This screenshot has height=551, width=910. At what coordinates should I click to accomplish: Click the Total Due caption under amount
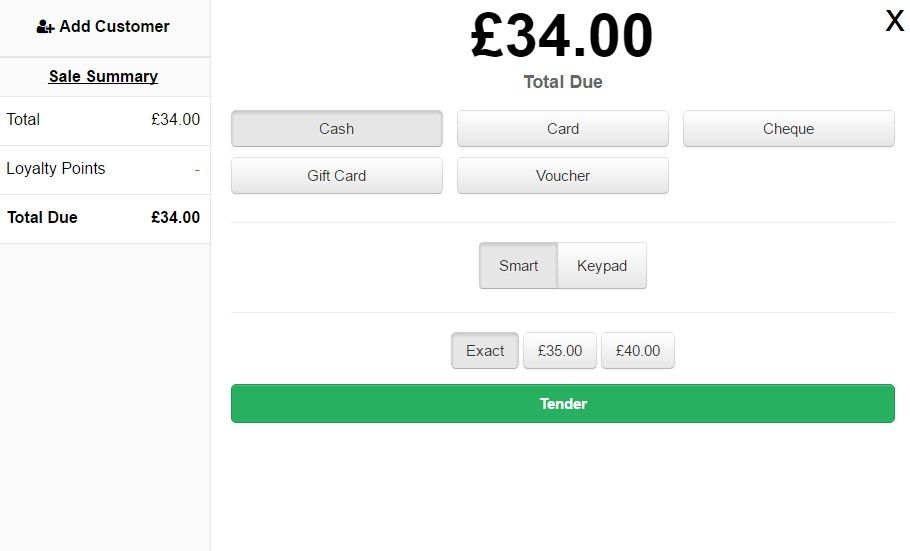point(563,82)
